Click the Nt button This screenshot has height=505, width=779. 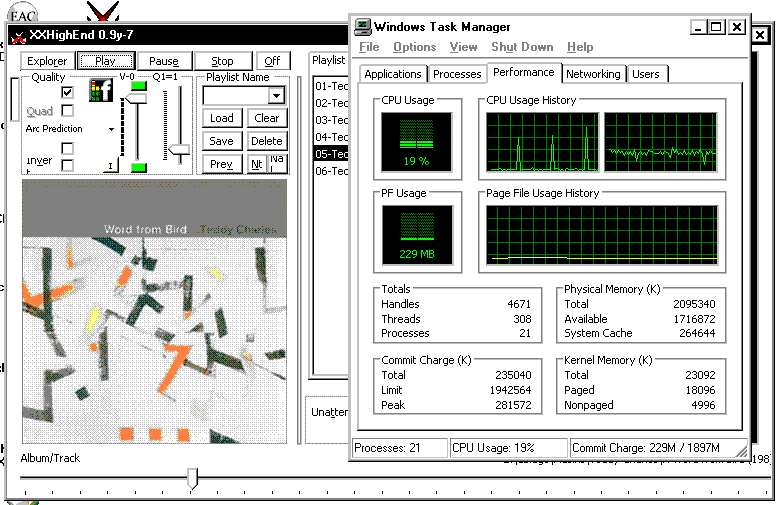click(x=257, y=164)
